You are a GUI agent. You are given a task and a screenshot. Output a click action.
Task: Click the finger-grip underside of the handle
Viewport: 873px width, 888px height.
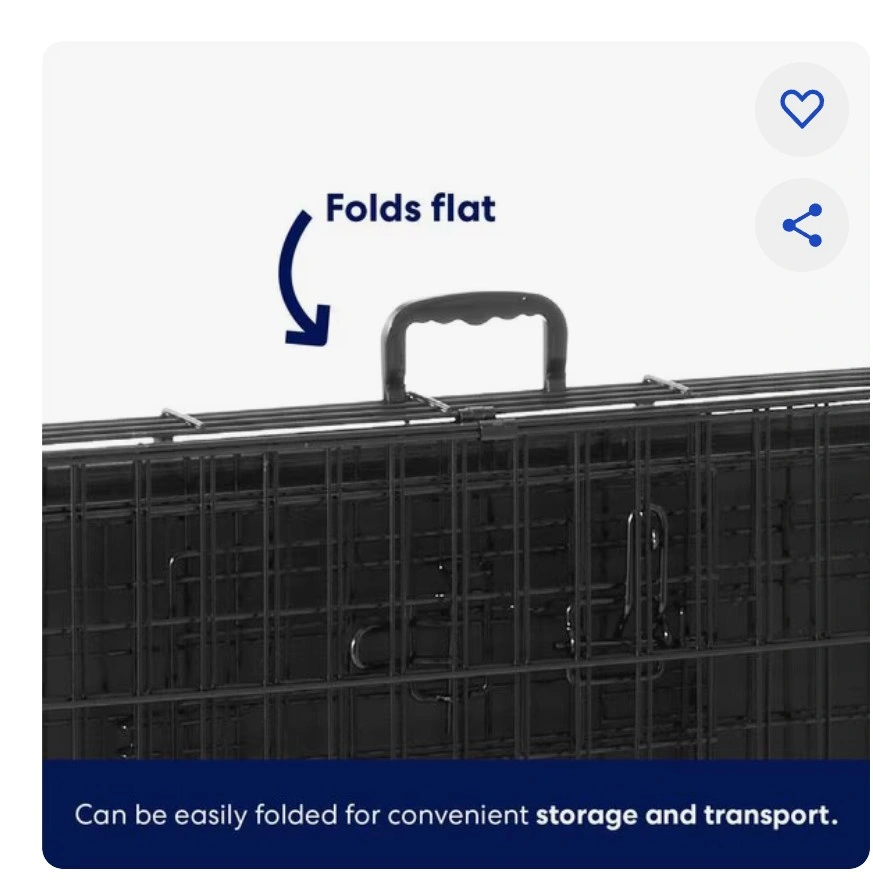(474, 322)
